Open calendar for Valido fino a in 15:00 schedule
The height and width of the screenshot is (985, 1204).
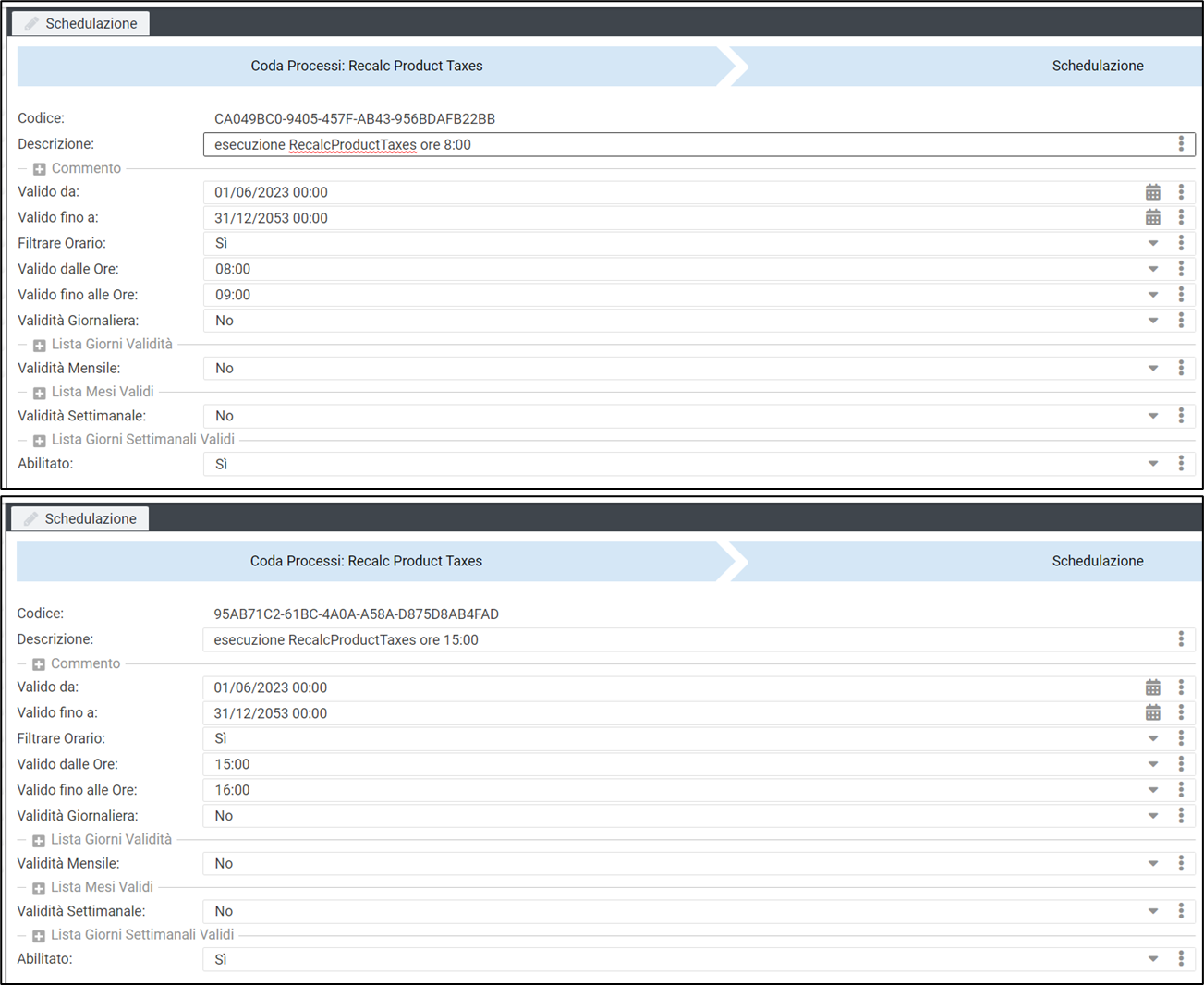(1152, 713)
